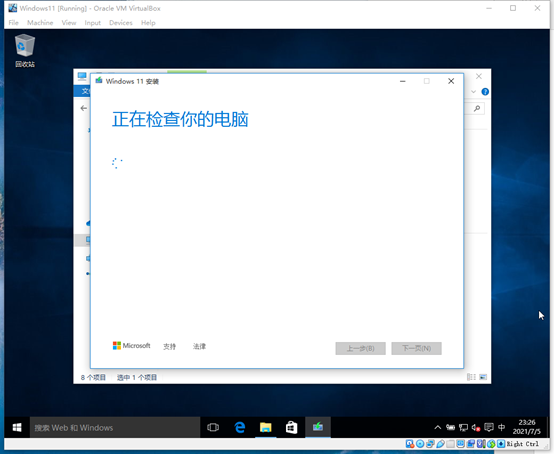The image size is (554, 454).
Task: Click the 下一页(N) next button
Action: point(417,348)
